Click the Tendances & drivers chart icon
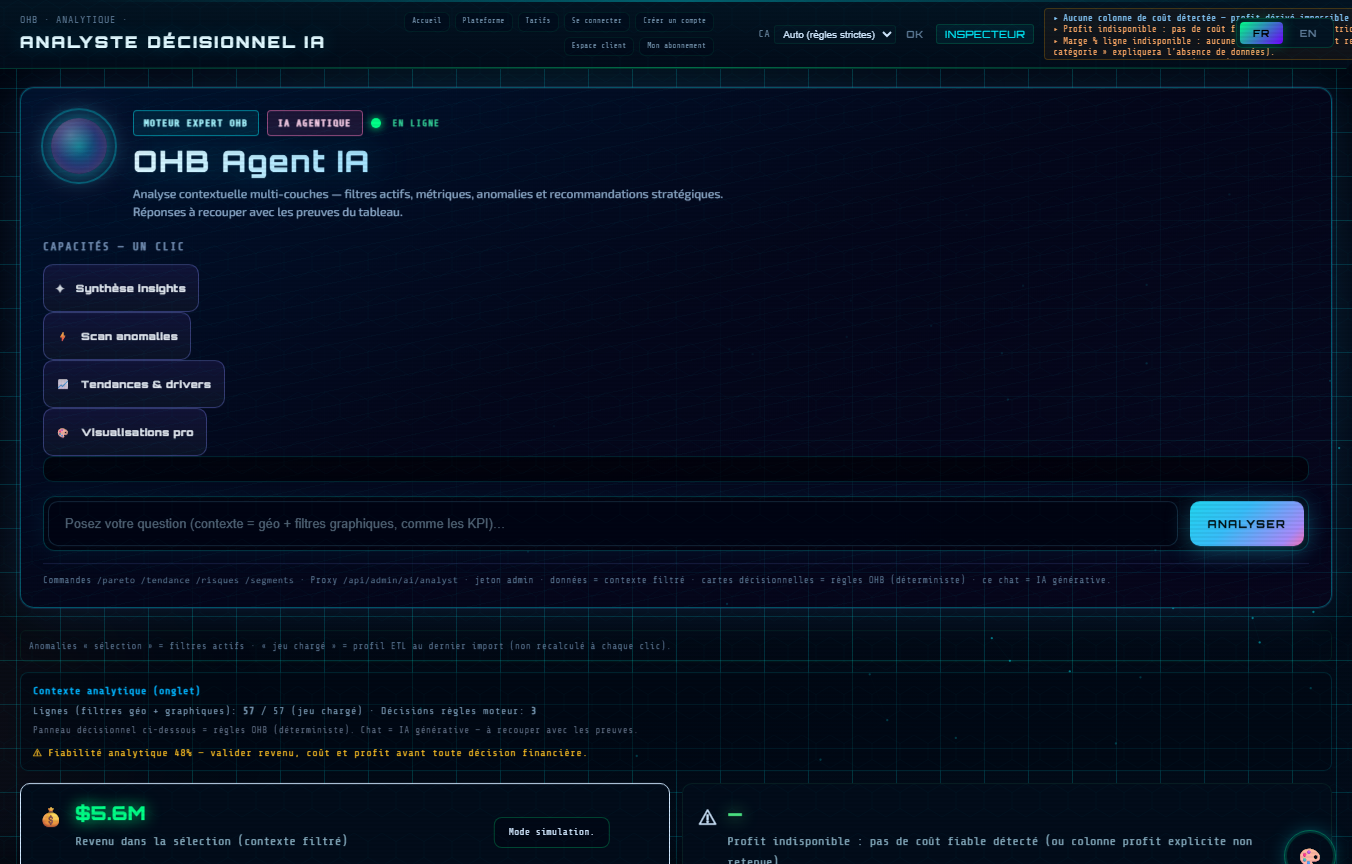Image resolution: width=1352 pixels, height=864 pixels. [x=63, y=384]
